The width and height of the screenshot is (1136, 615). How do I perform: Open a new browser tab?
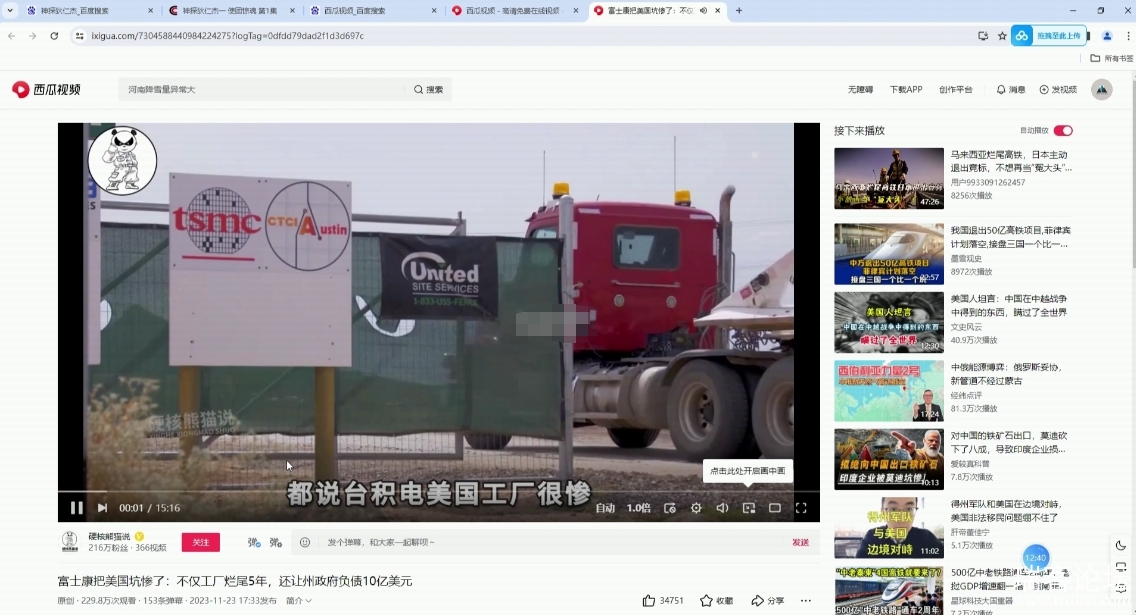[x=739, y=11]
